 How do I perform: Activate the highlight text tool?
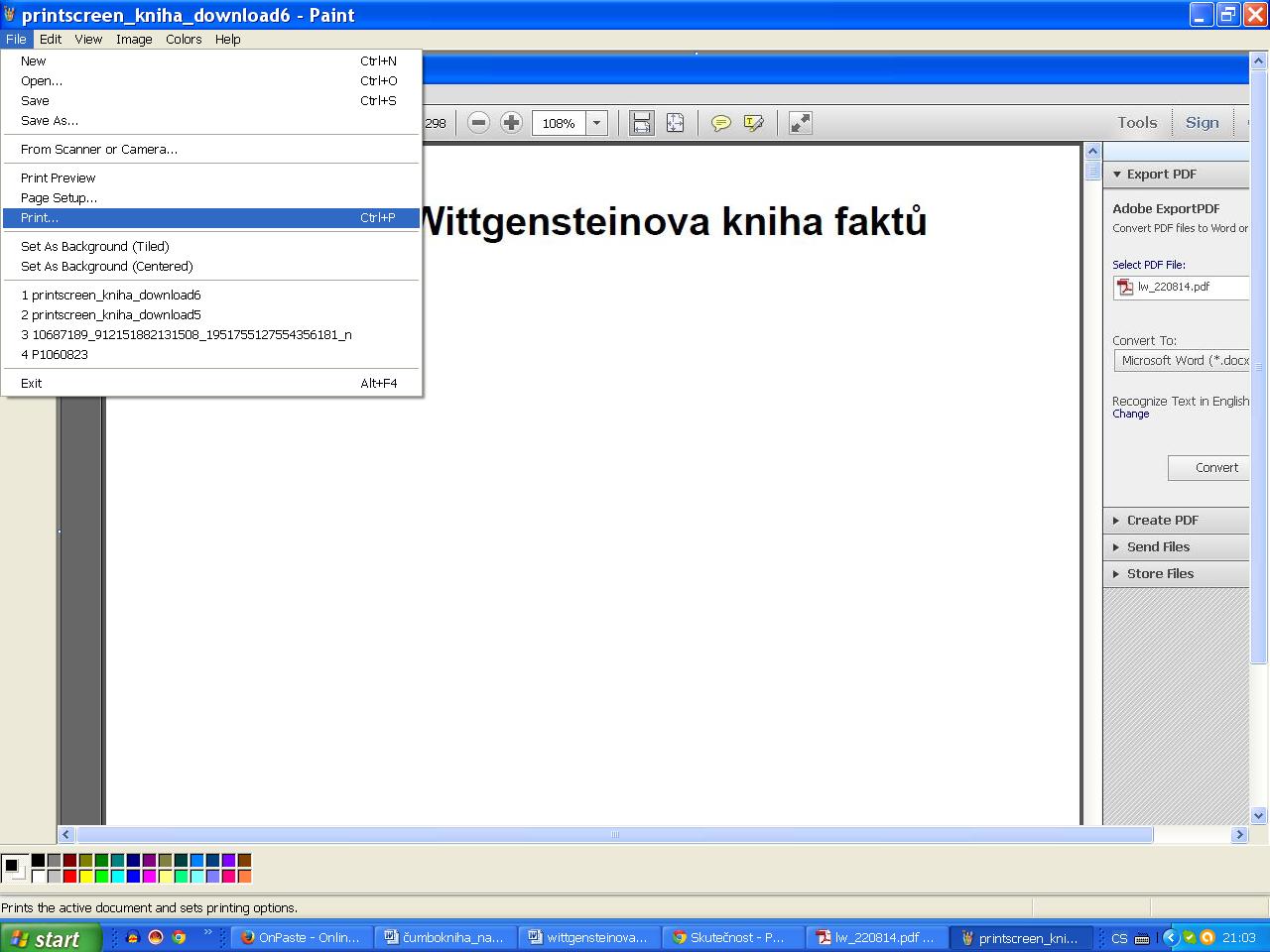pos(754,123)
